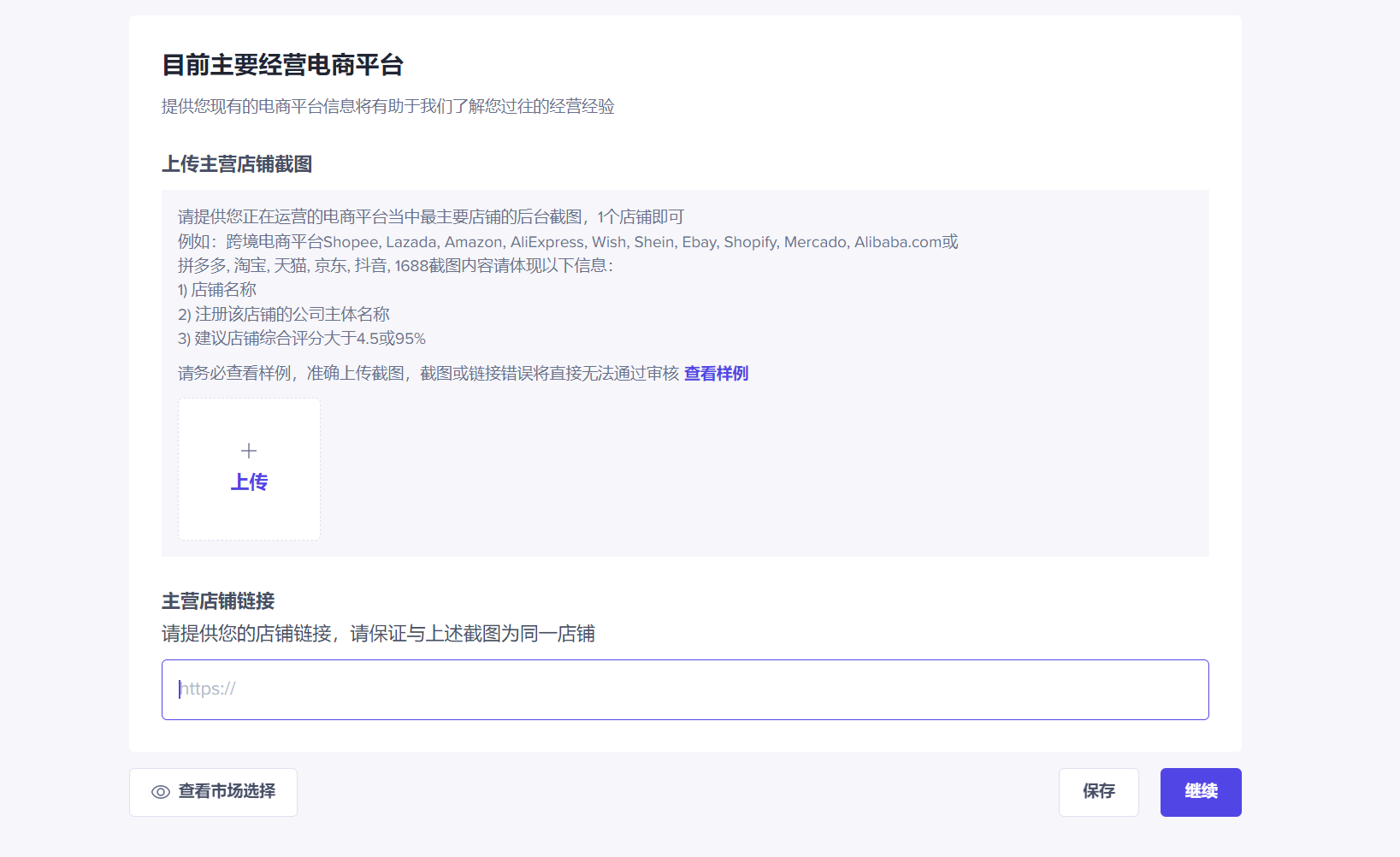1400x857 pixels.
Task: Click the 上传主营店铺截图 section title
Action: pos(237,164)
